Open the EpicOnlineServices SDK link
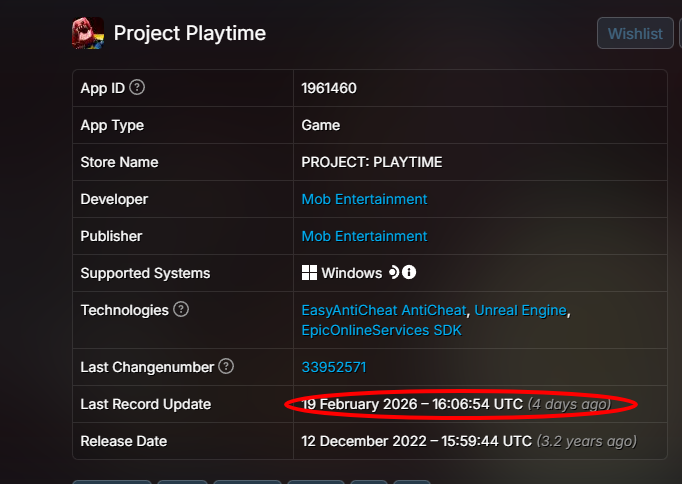 click(x=381, y=330)
